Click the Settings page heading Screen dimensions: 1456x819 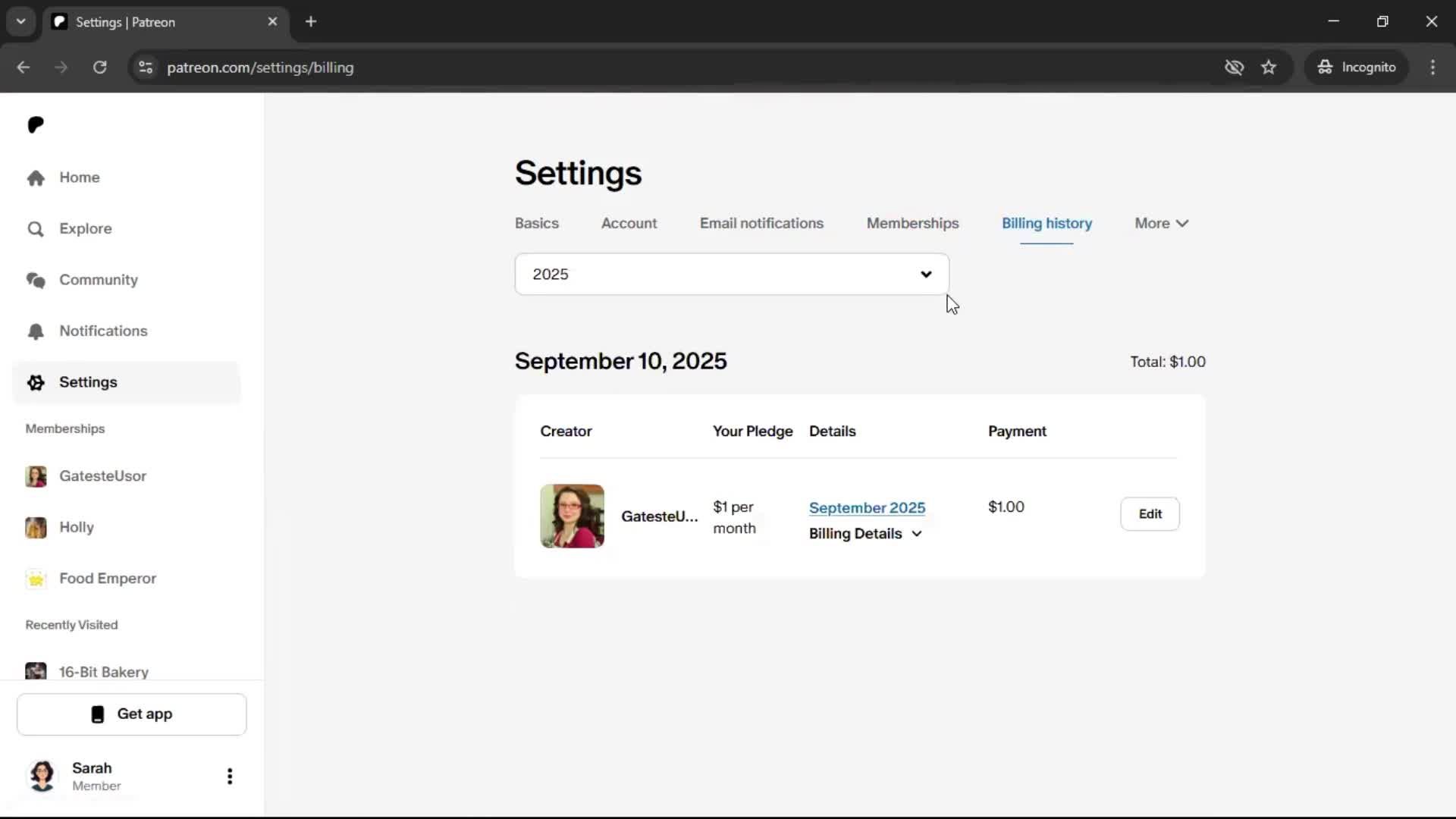(x=578, y=174)
